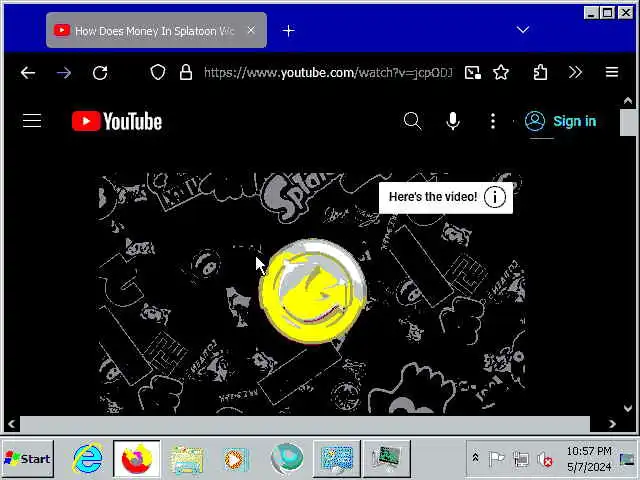Open picture-in-picture icon in address bar
Viewport: 640px width, 480px height.
[473, 73]
